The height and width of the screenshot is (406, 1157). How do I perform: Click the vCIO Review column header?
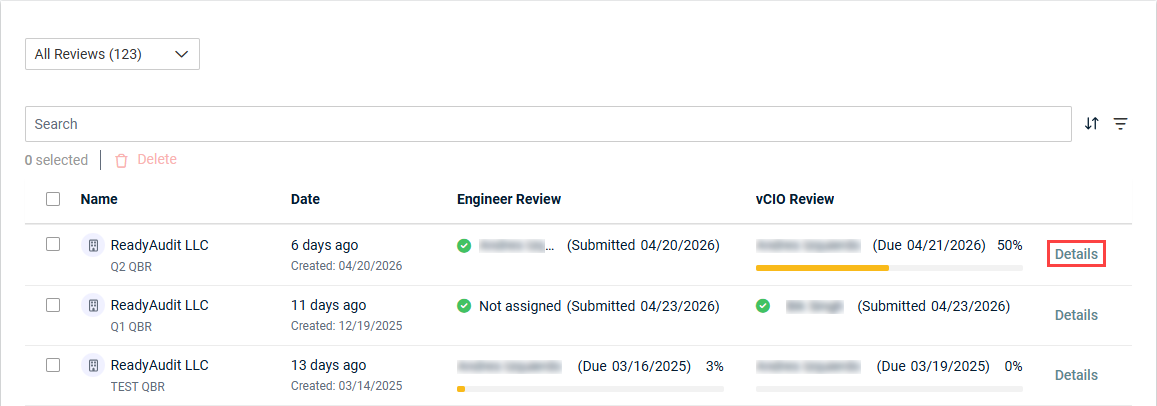point(795,199)
